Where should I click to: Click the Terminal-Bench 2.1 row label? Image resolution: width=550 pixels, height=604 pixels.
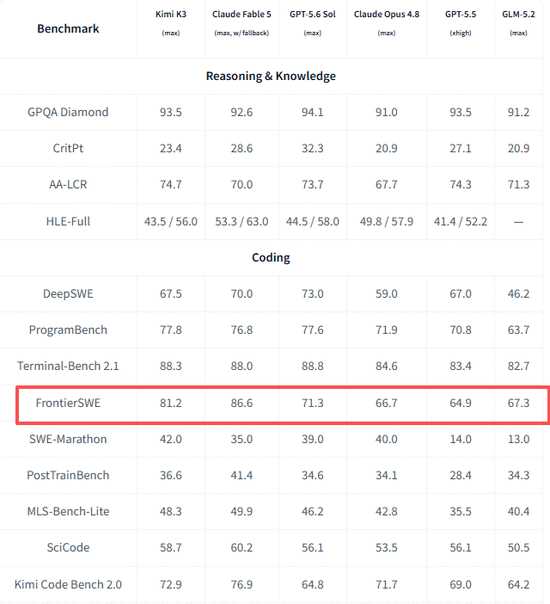click(x=68, y=366)
